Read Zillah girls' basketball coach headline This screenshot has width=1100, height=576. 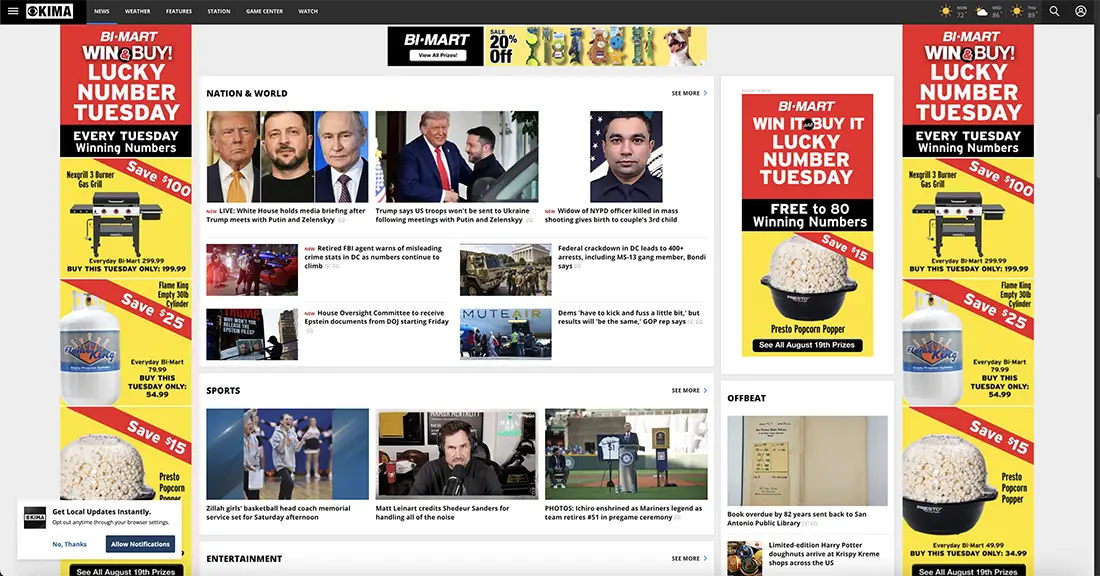pos(279,513)
